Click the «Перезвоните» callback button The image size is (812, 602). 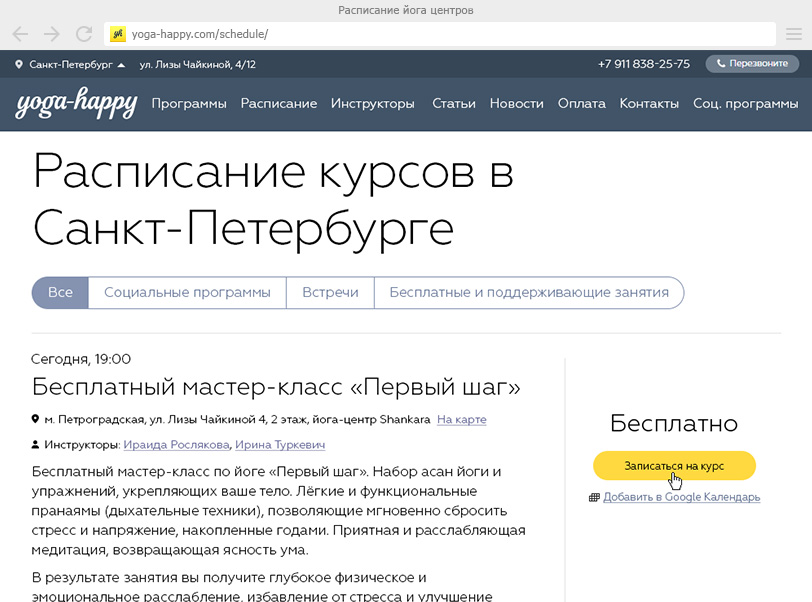(x=752, y=64)
